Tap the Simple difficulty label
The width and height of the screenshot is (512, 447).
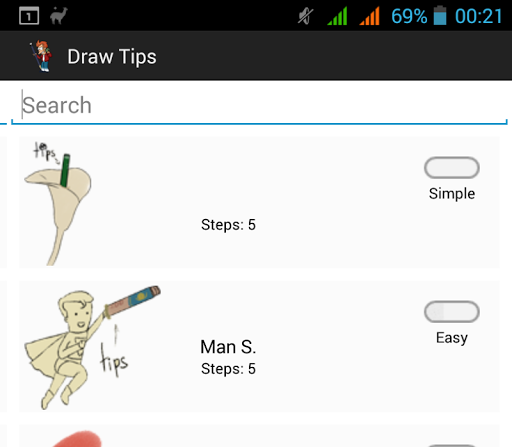(452, 194)
